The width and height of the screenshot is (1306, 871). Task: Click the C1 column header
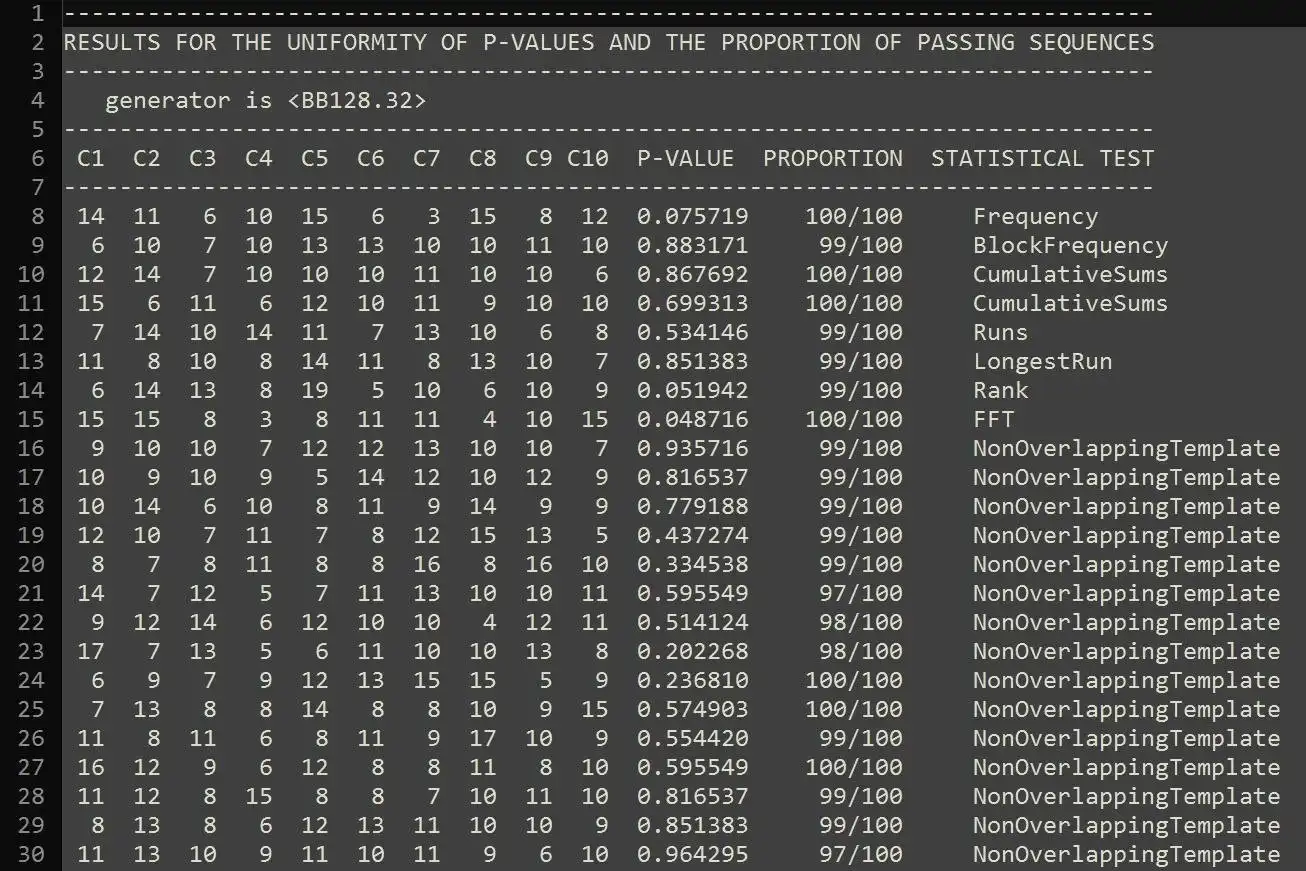pyautogui.click(x=90, y=159)
